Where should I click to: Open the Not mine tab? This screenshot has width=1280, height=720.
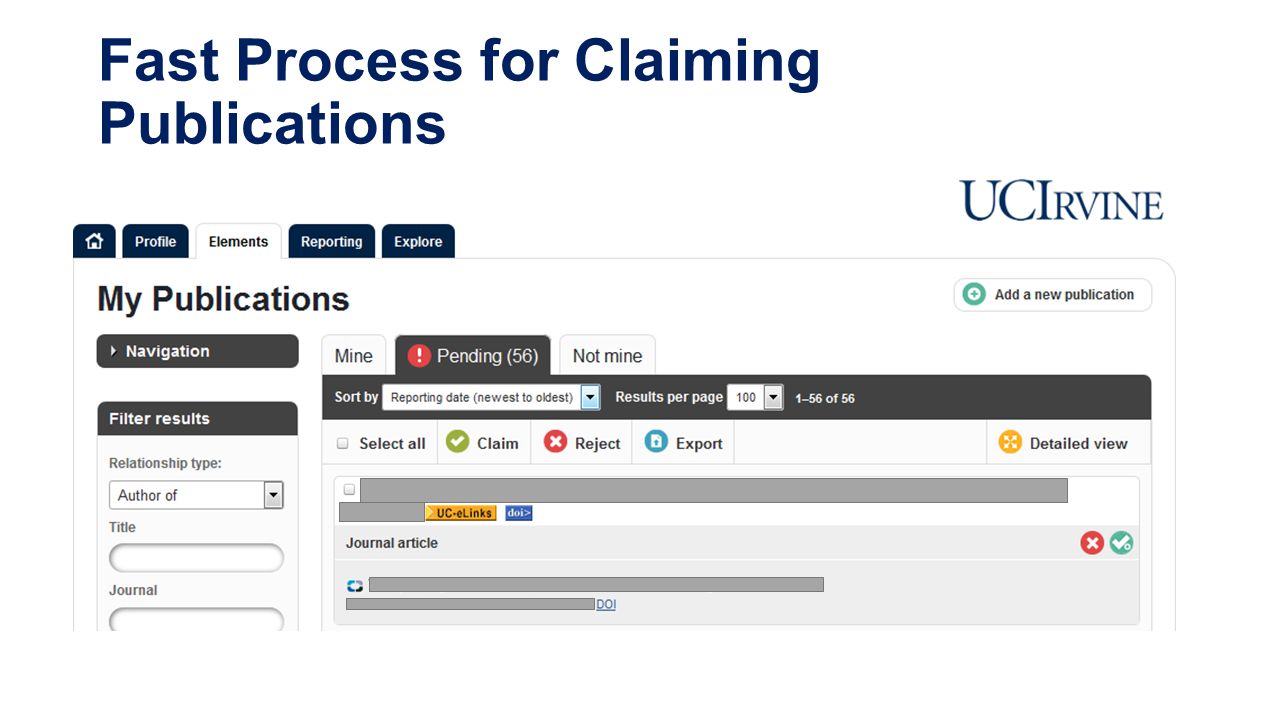point(607,356)
